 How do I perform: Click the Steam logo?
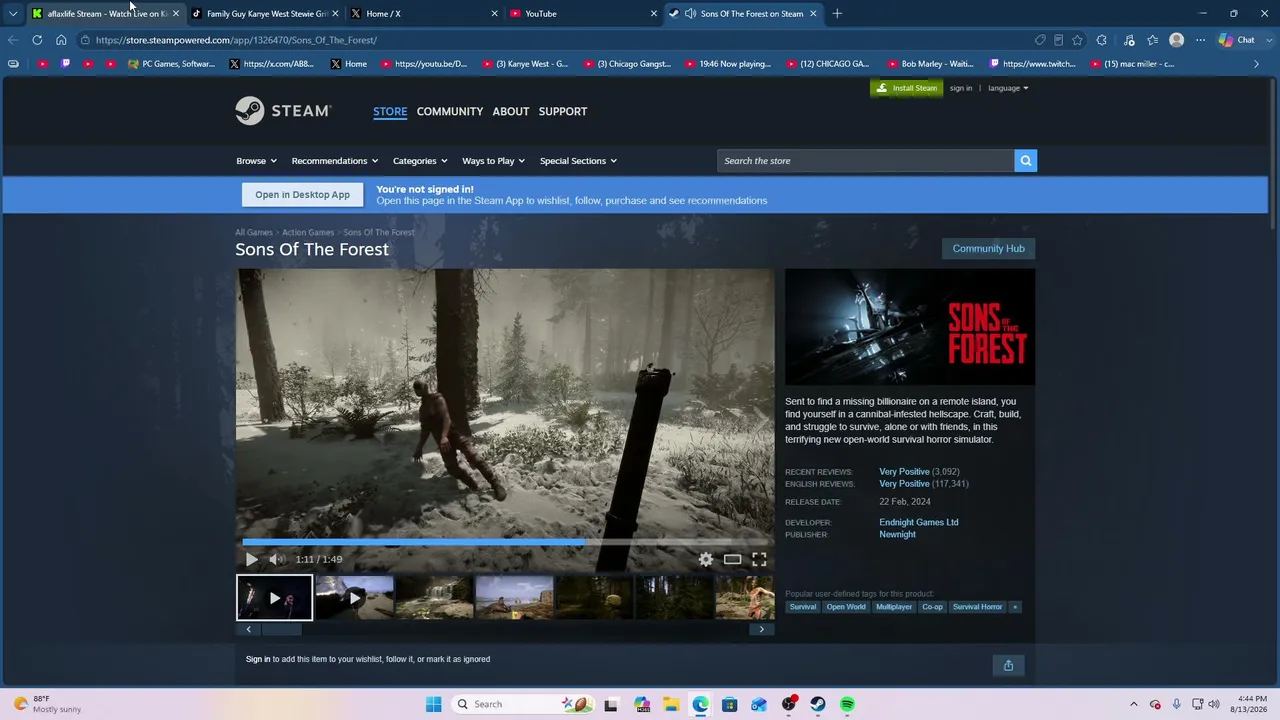pyautogui.click(x=283, y=111)
